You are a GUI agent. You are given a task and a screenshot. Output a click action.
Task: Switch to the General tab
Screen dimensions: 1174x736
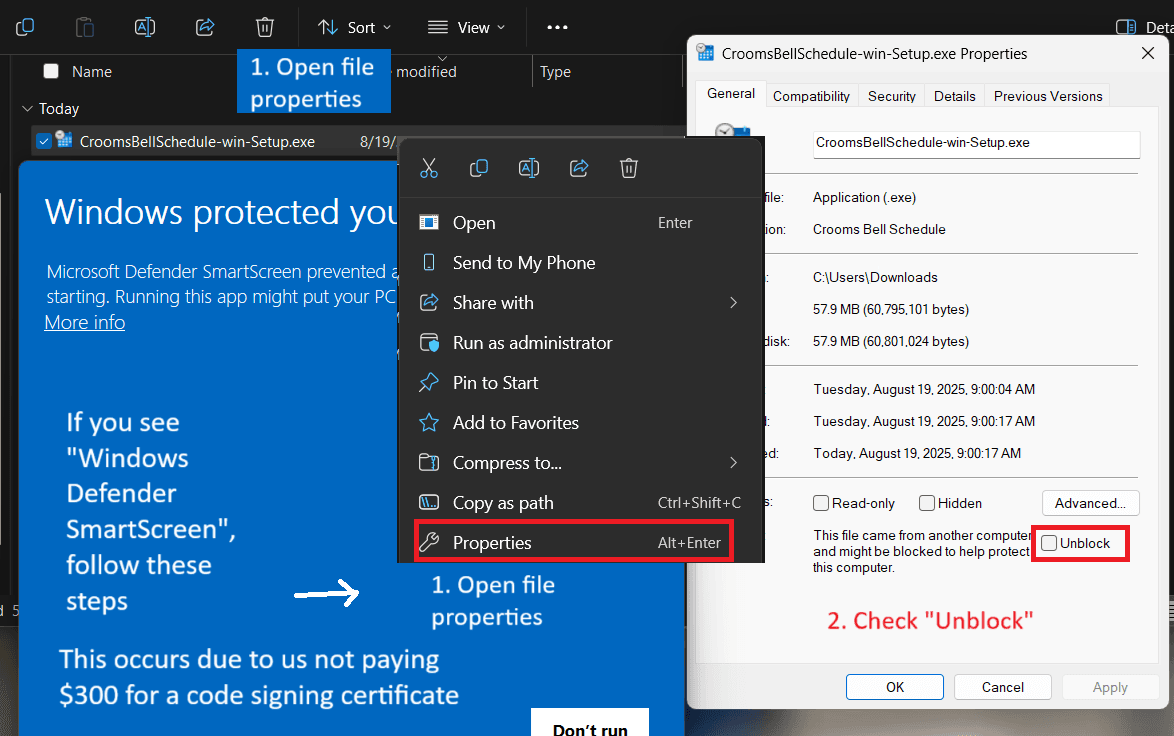click(x=731, y=94)
